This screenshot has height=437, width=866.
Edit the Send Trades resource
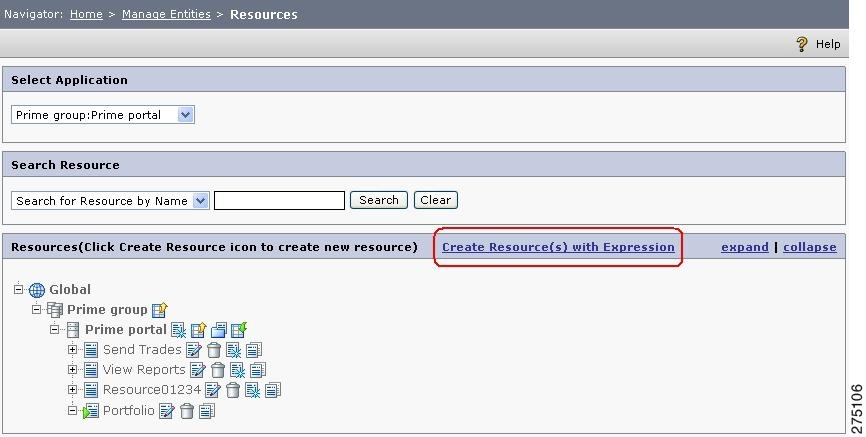(x=194, y=350)
